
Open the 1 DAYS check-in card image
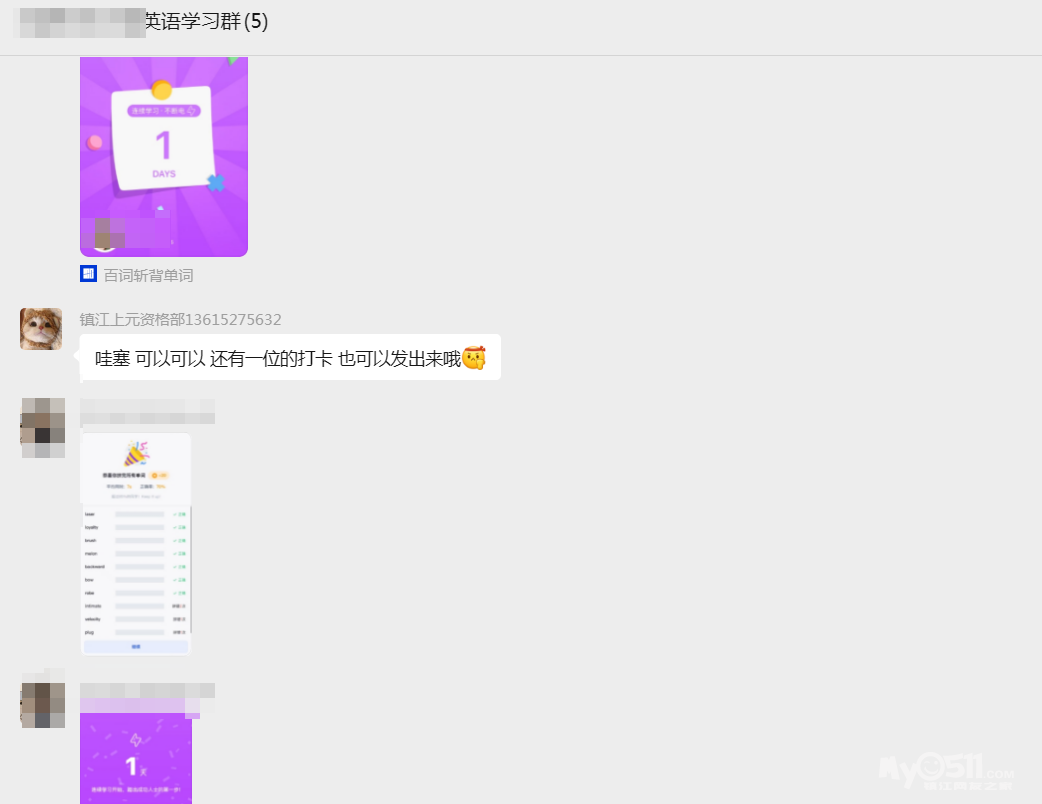(x=163, y=156)
